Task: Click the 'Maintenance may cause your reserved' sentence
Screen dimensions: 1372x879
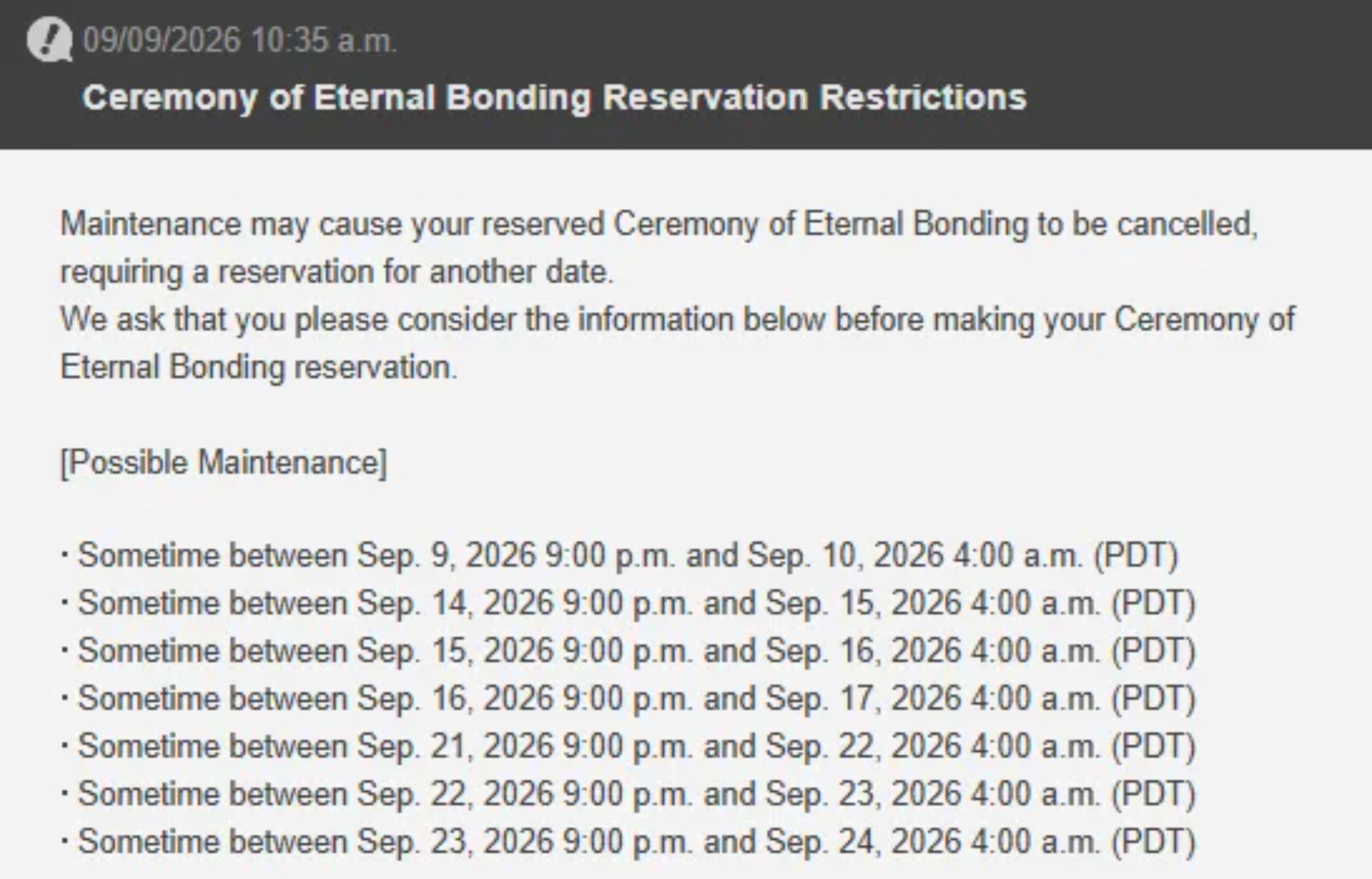Action: pos(659,224)
